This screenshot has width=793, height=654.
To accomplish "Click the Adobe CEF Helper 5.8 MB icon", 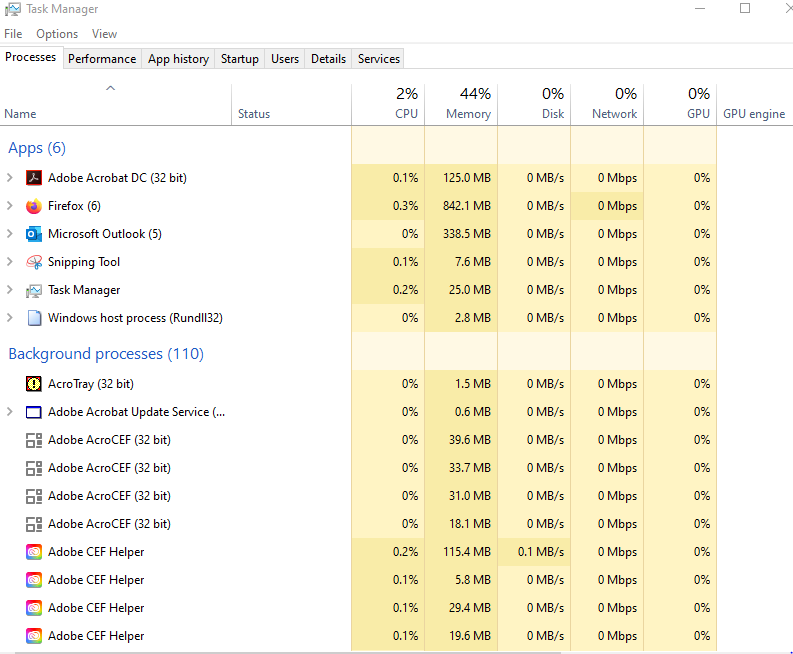I will (x=34, y=580).
